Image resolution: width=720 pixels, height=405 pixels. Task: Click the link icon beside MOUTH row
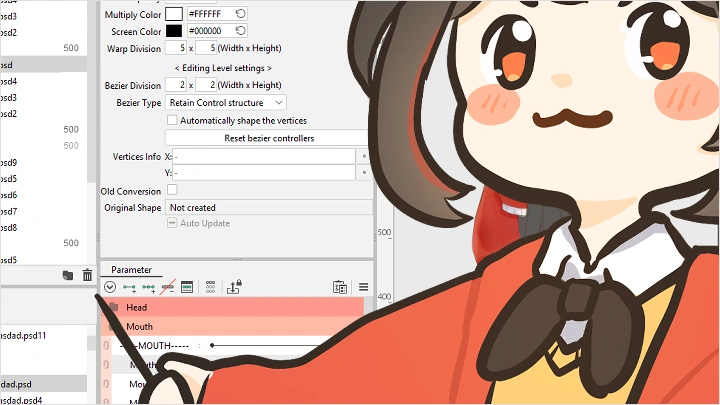click(x=106, y=345)
